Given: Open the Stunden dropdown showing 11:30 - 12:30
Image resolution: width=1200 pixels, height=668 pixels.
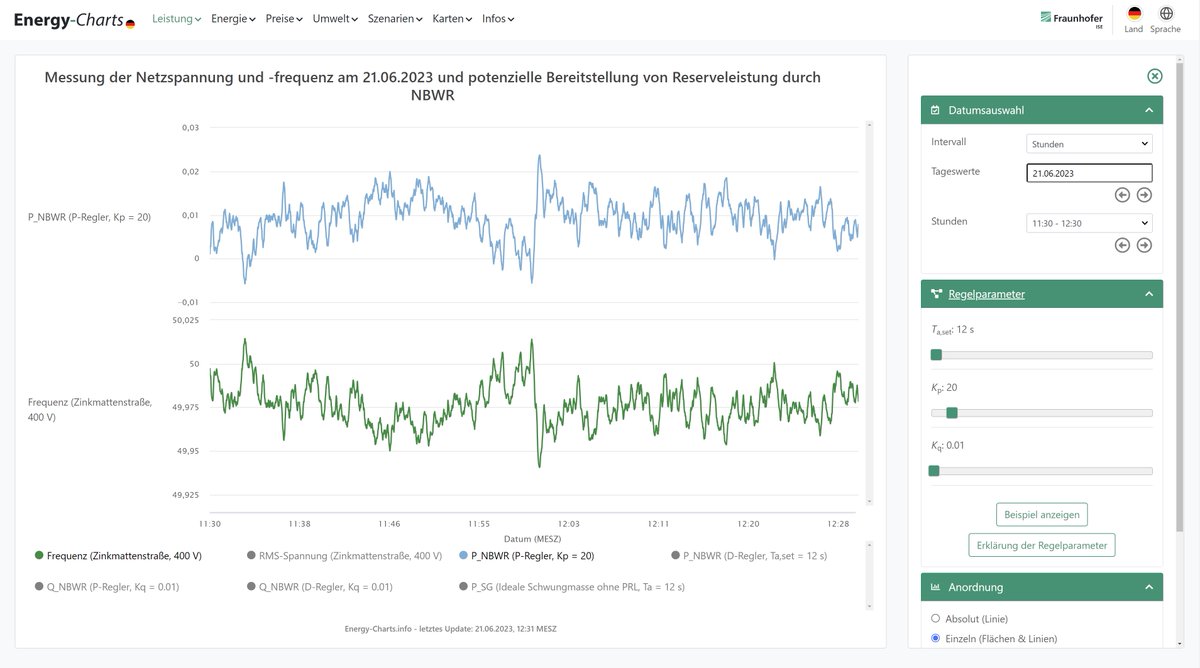Looking at the screenshot, I should [1090, 223].
